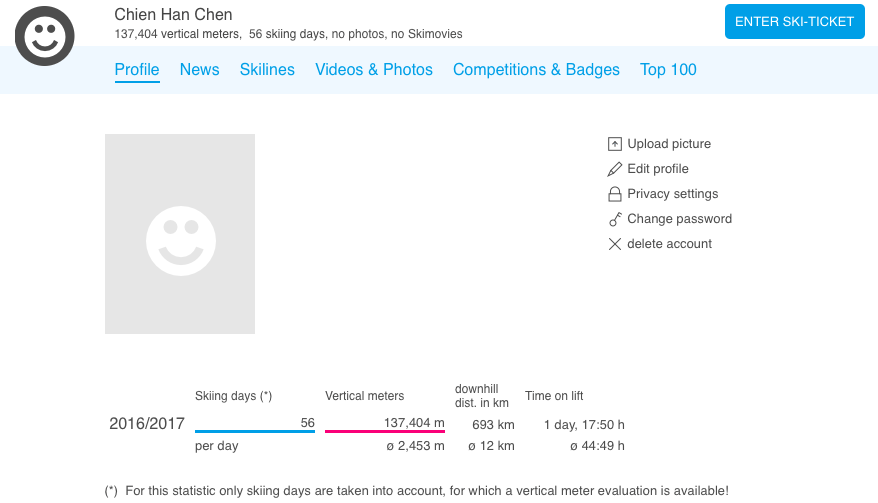
Task: Open the Skilines tab
Action: click(x=267, y=70)
